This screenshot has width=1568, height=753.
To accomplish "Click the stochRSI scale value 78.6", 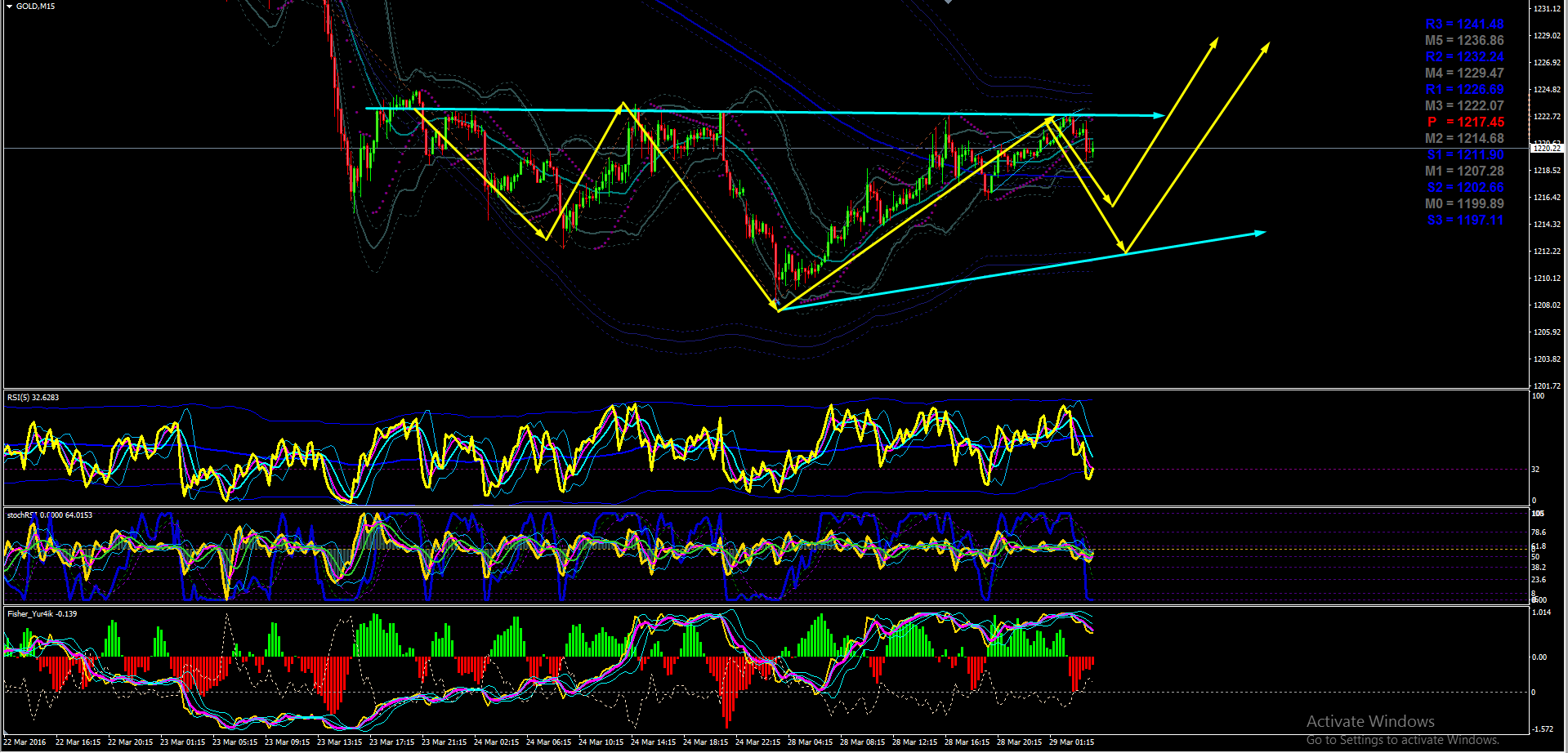I will pyautogui.click(x=1539, y=532).
